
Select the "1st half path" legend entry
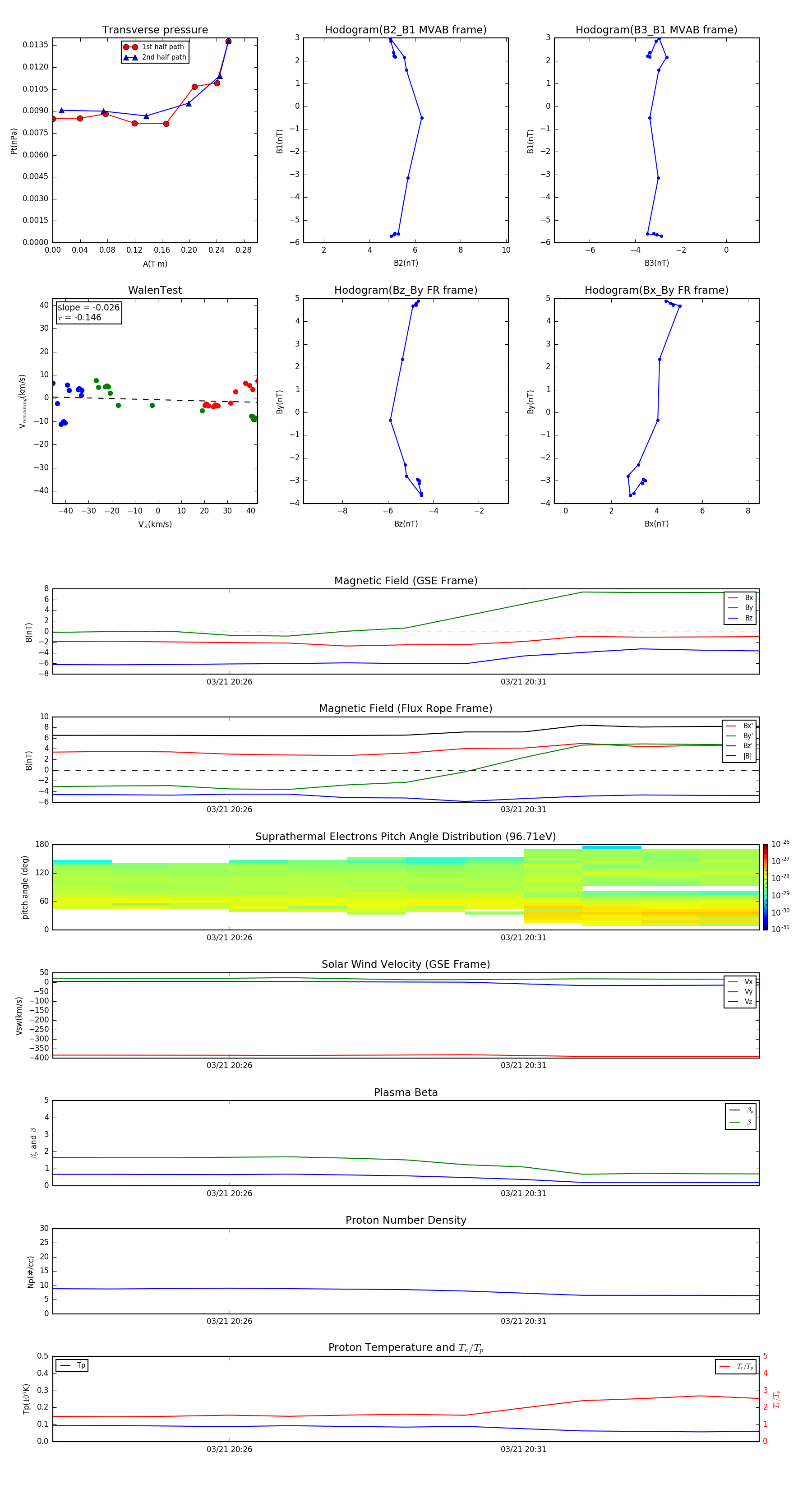pos(155,47)
